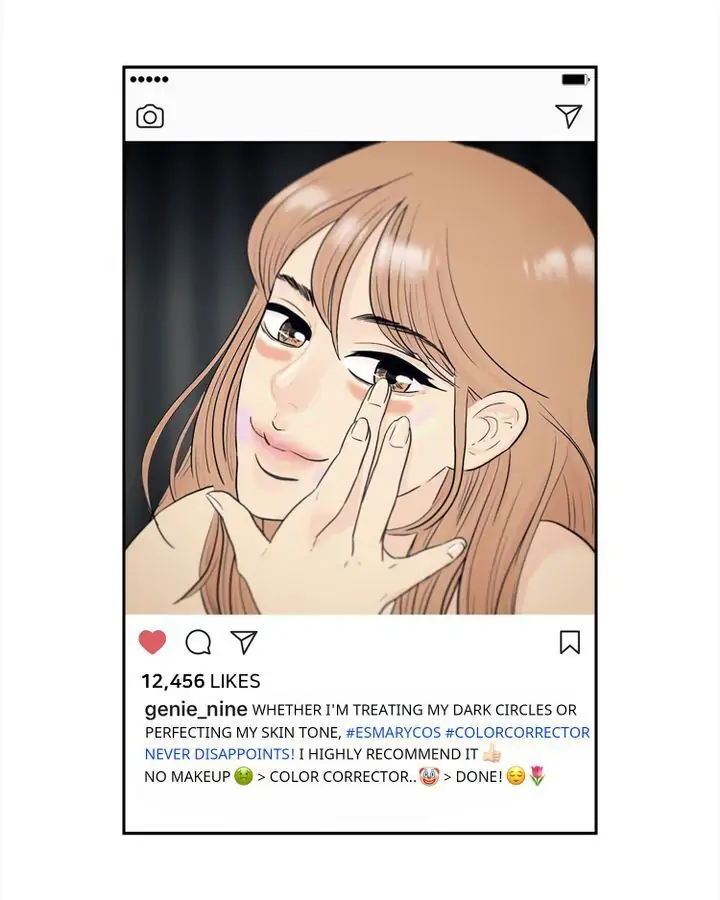Open direct messages paper plane icon
The image size is (720, 900).
pyautogui.click(x=569, y=116)
